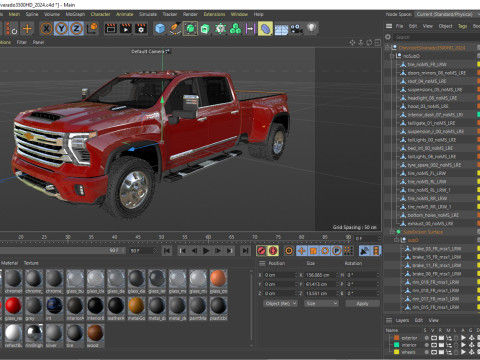This screenshot has height=360, width=480.
Task: Click the timeline marker at frame 60
Action: coord(208,238)
